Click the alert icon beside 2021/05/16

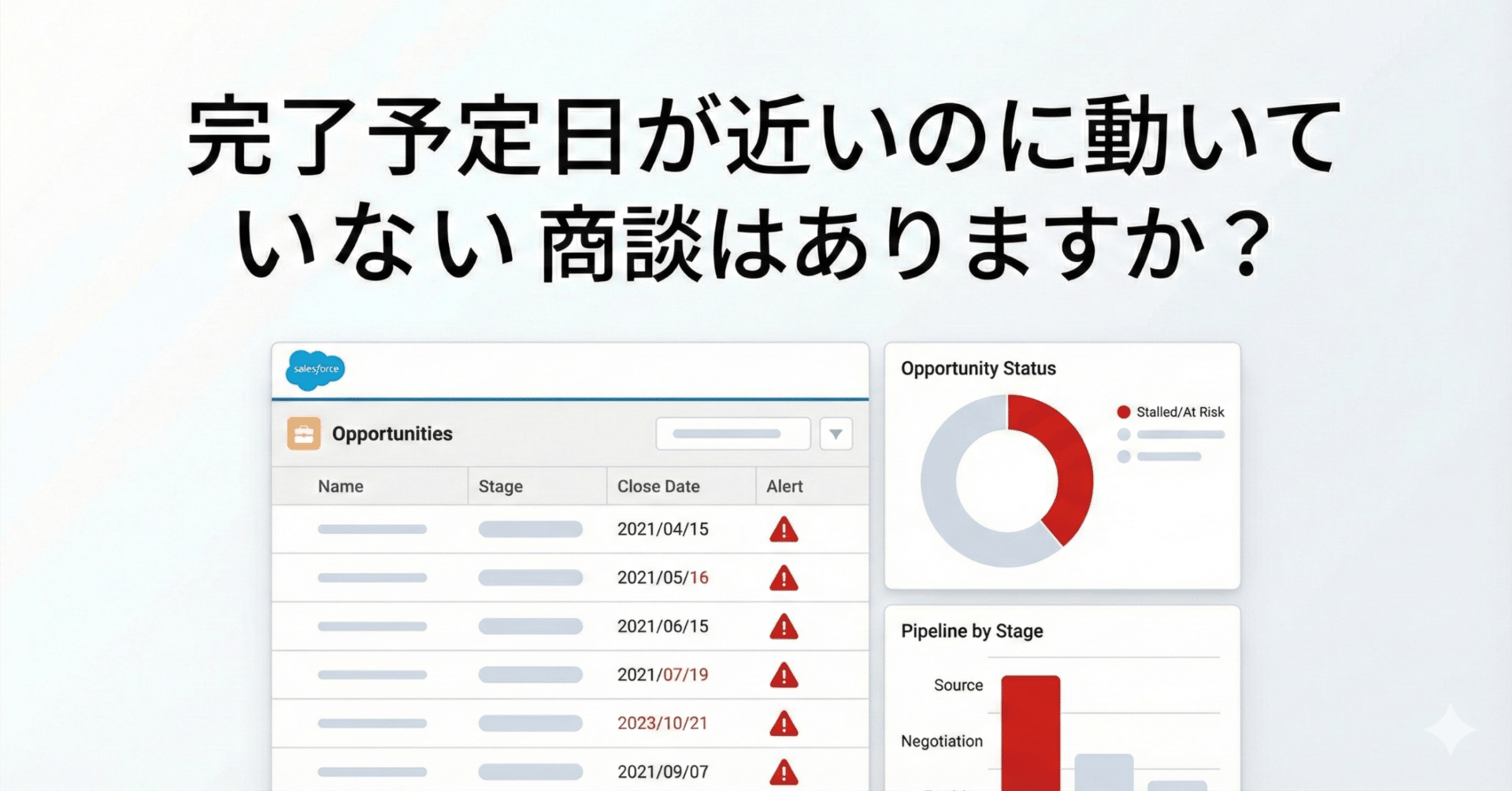point(783,578)
